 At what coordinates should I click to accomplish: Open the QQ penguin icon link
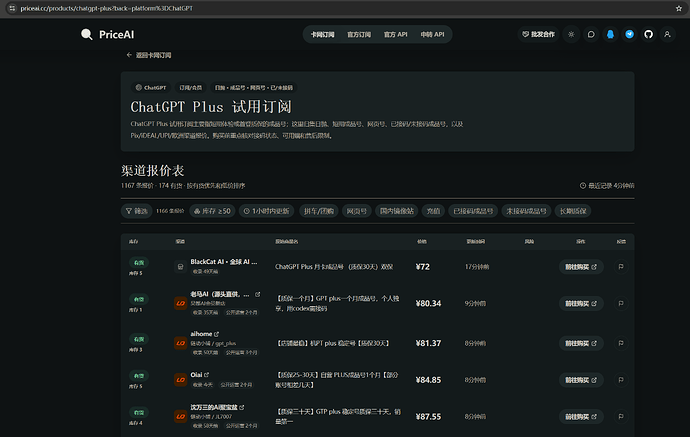click(x=610, y=34)
